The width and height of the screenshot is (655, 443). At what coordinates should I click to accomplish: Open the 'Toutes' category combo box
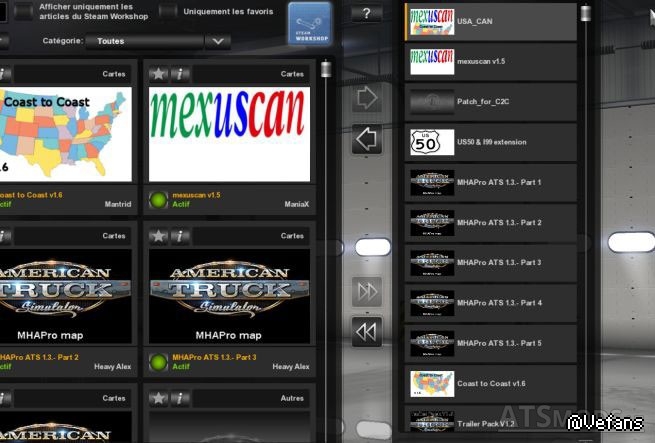[145, 41]
